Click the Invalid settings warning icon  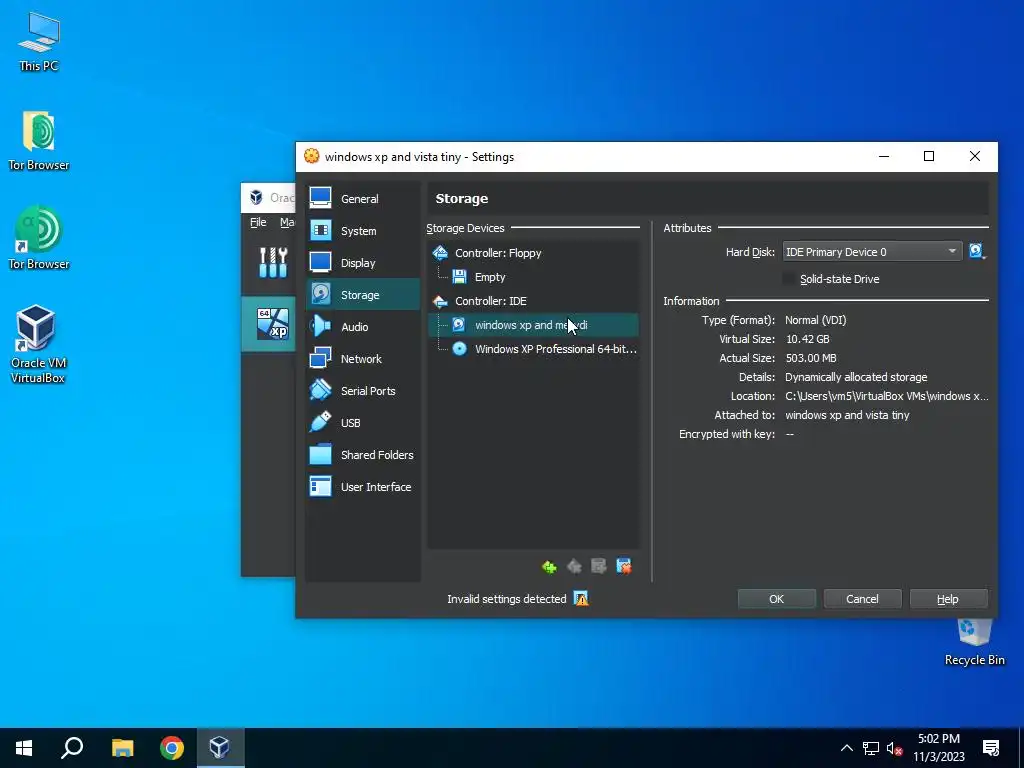[x=581, y=598]
